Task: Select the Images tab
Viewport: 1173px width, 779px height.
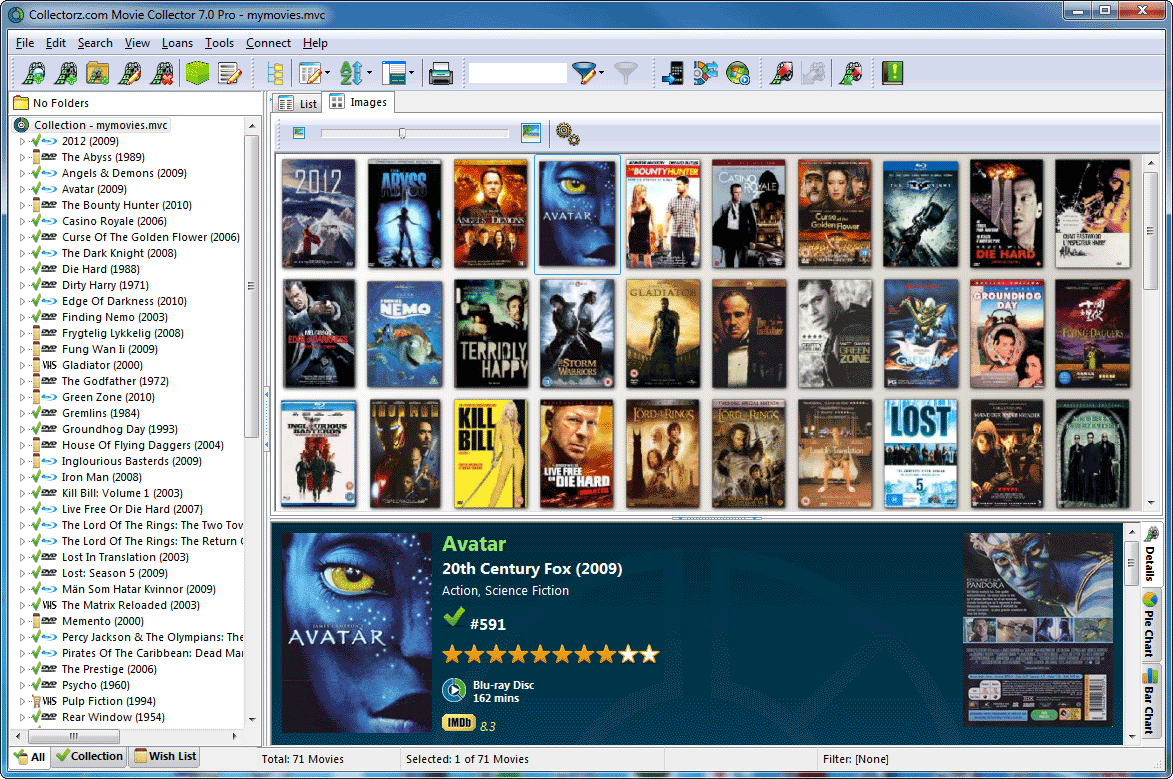Action: (x=360, y=102)
